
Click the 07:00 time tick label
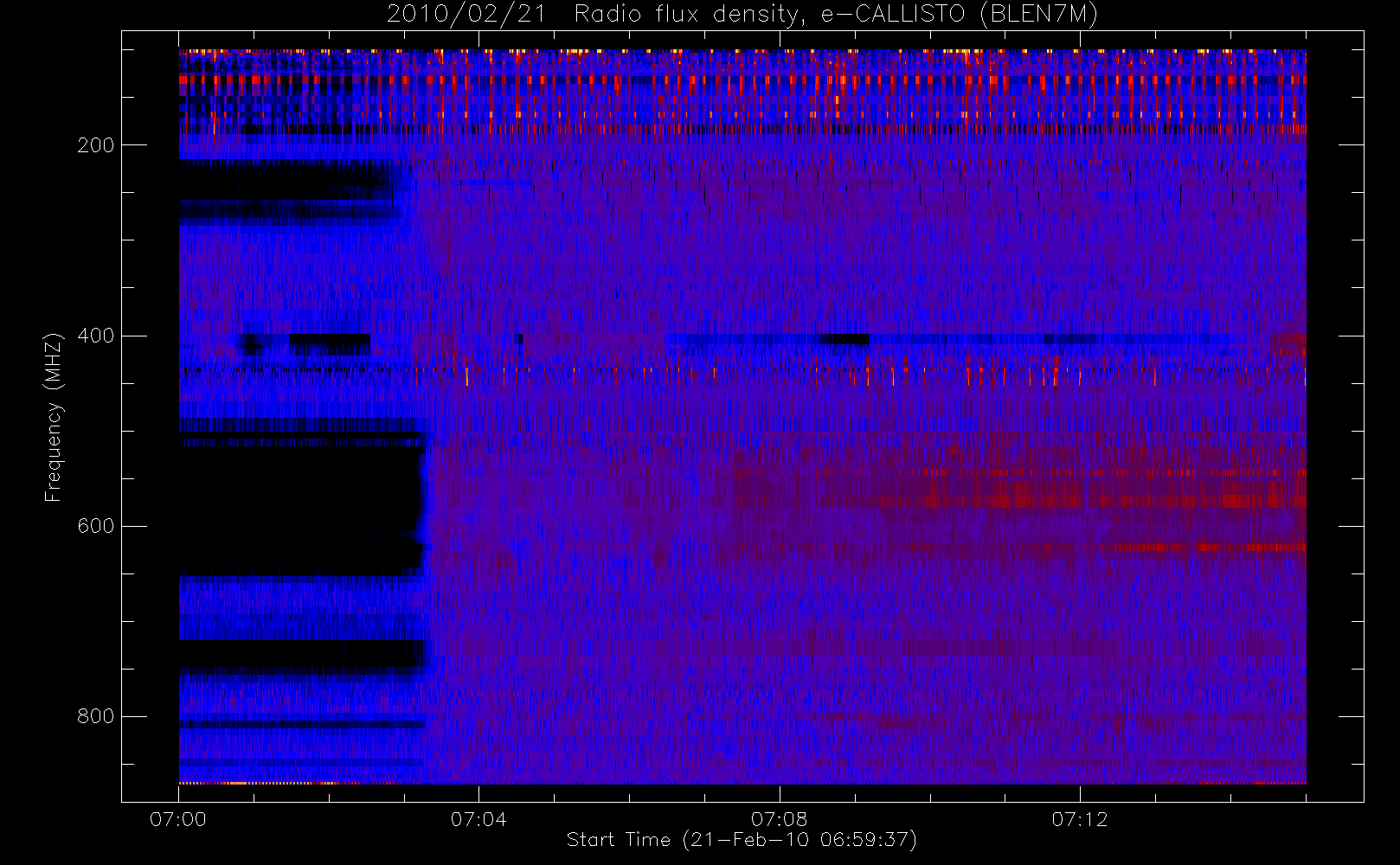(178, 819)
